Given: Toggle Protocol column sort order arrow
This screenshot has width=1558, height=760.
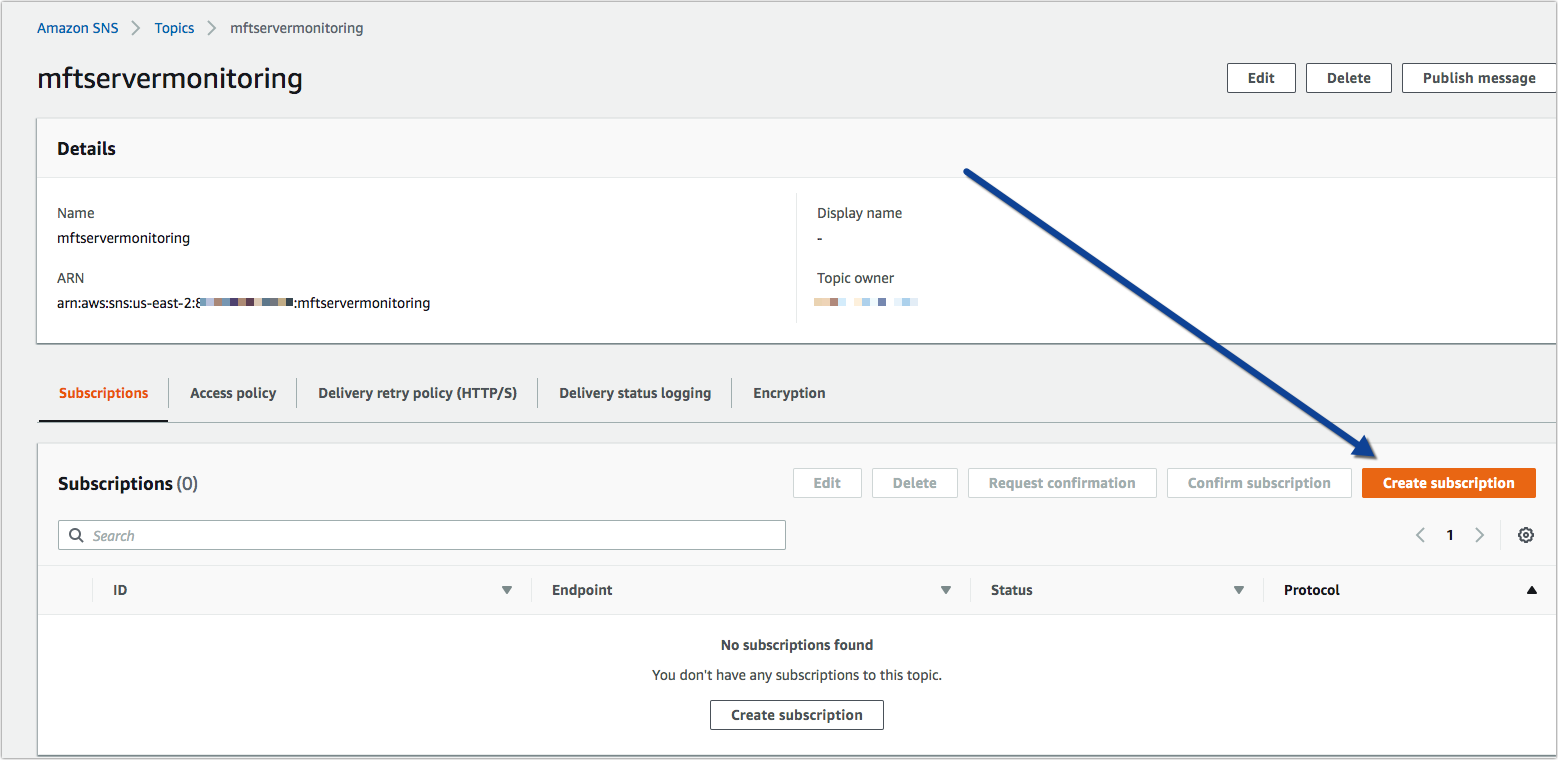Looking at the screenshot, I should tap(1531, 590).
